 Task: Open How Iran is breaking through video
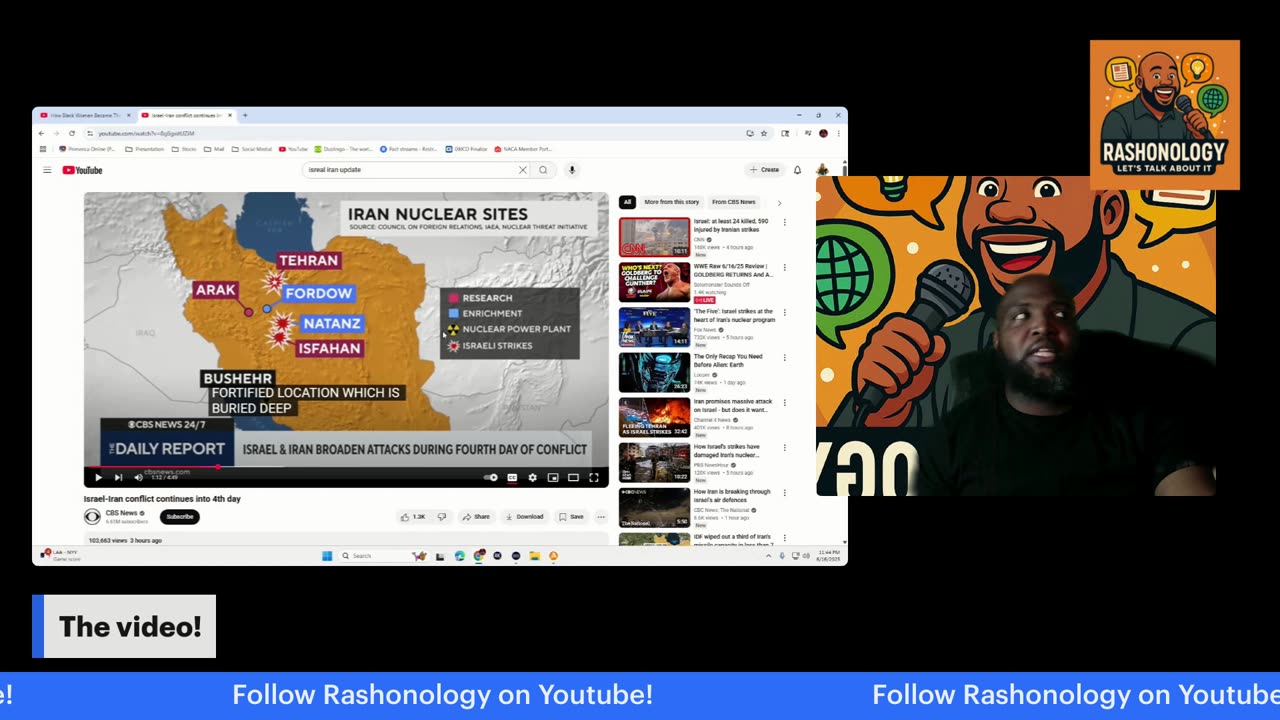point(654,507)
